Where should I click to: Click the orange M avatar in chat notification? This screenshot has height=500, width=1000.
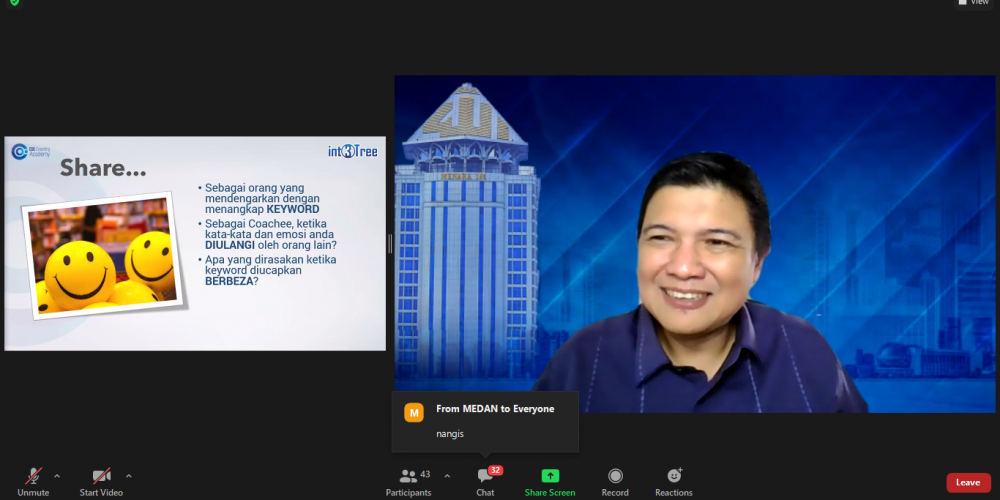pyautogui.click(x=414, y=412)
